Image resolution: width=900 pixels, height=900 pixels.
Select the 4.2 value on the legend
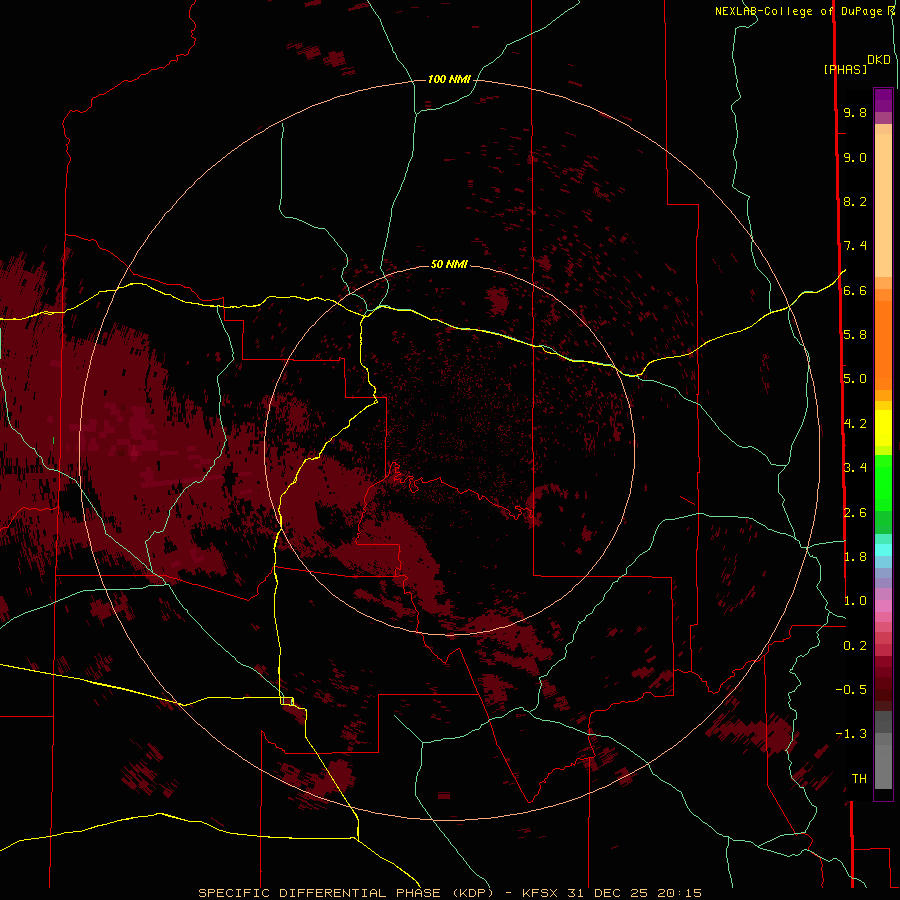[855, 424]
